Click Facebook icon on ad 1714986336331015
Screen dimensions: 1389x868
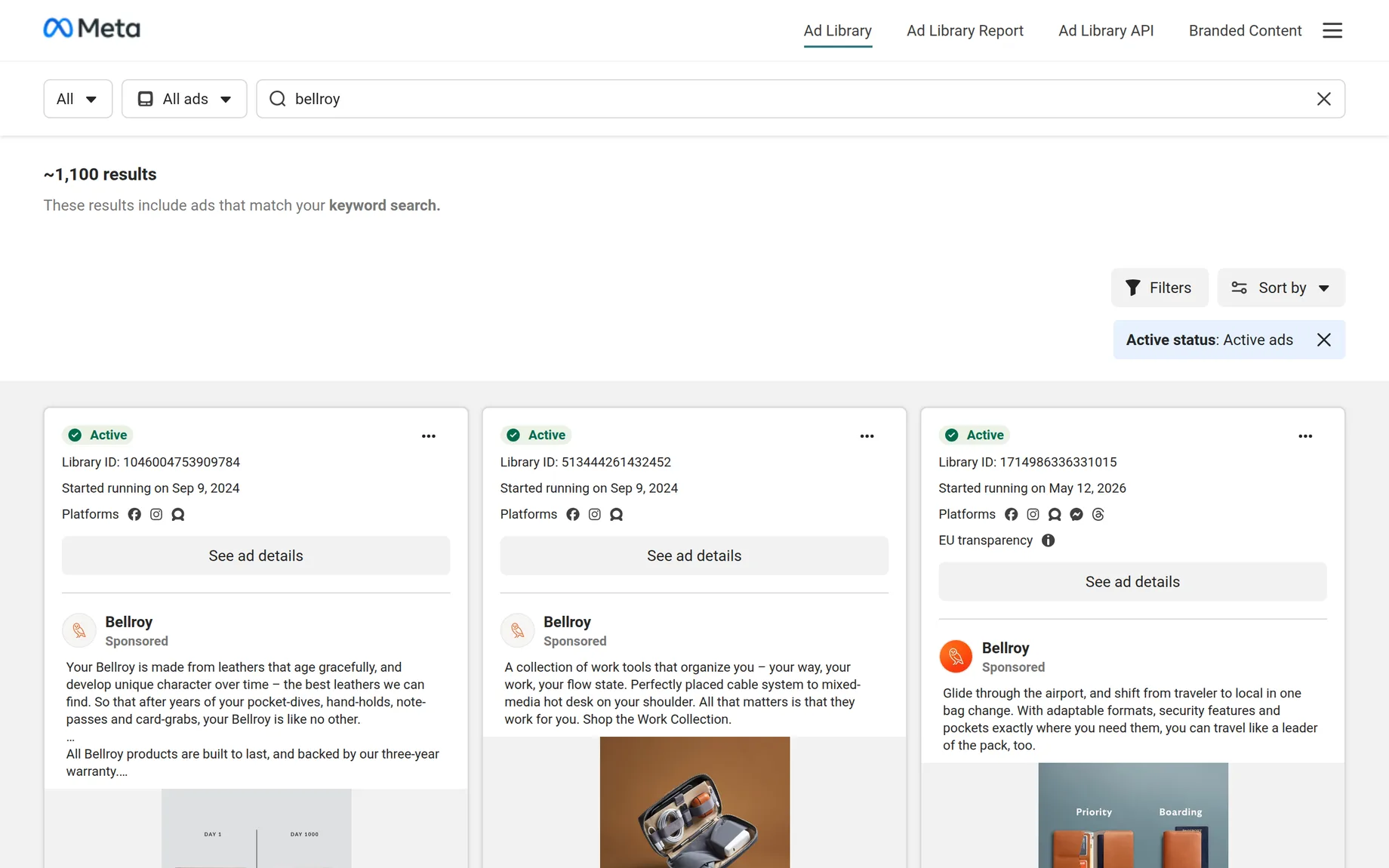(x=1011, y=514)
